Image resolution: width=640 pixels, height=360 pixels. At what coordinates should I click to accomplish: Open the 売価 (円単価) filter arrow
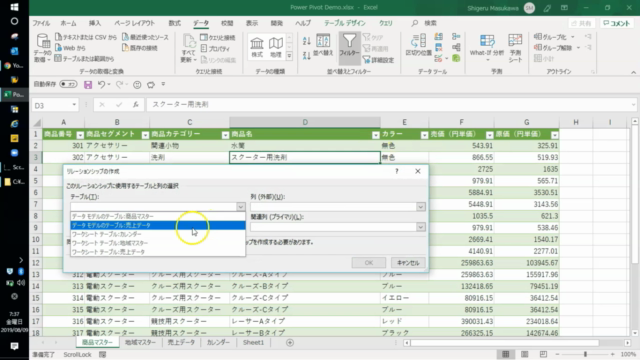489,135
